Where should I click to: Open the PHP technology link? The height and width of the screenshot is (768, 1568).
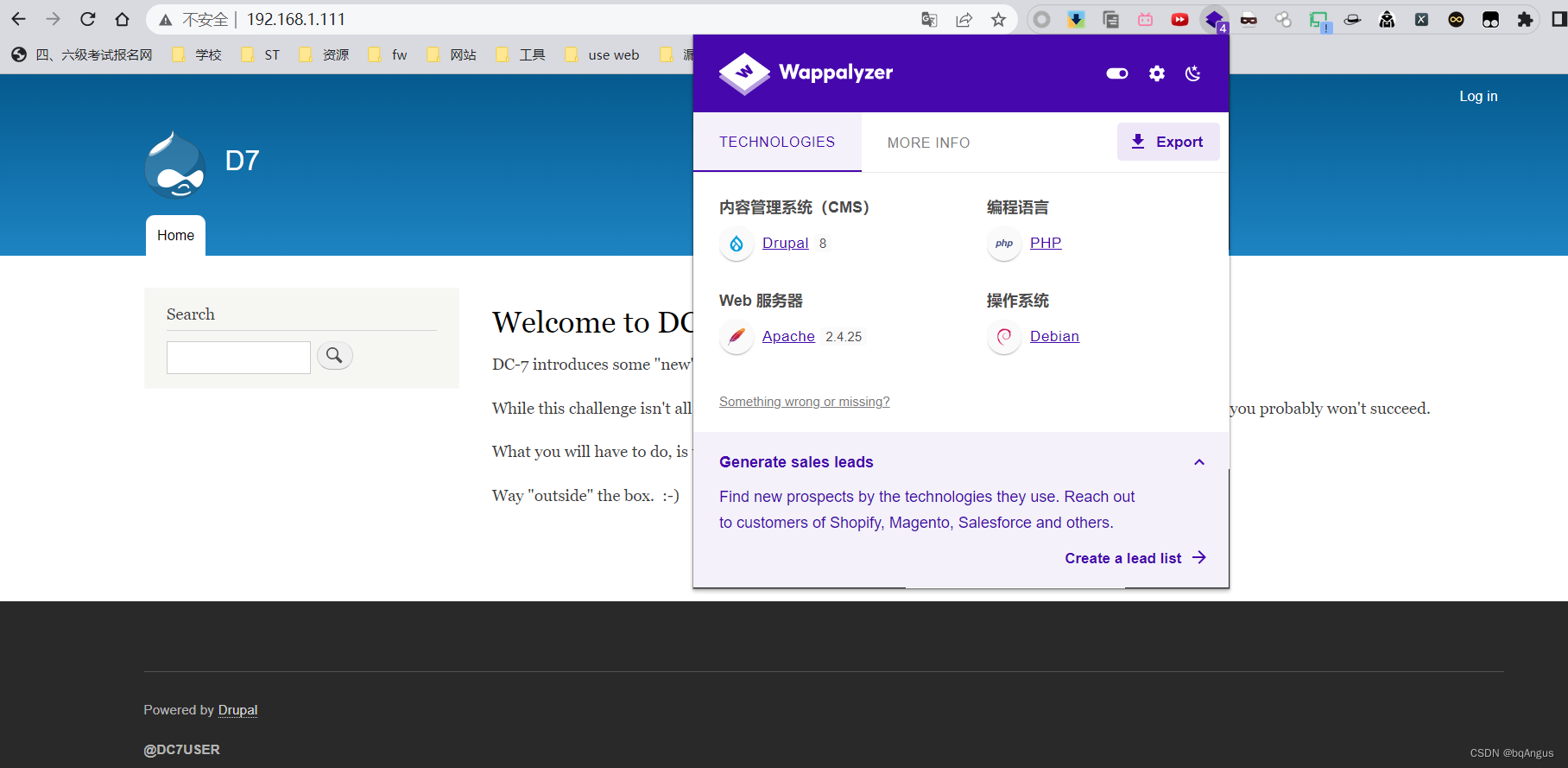click(x=1046, y=244)
